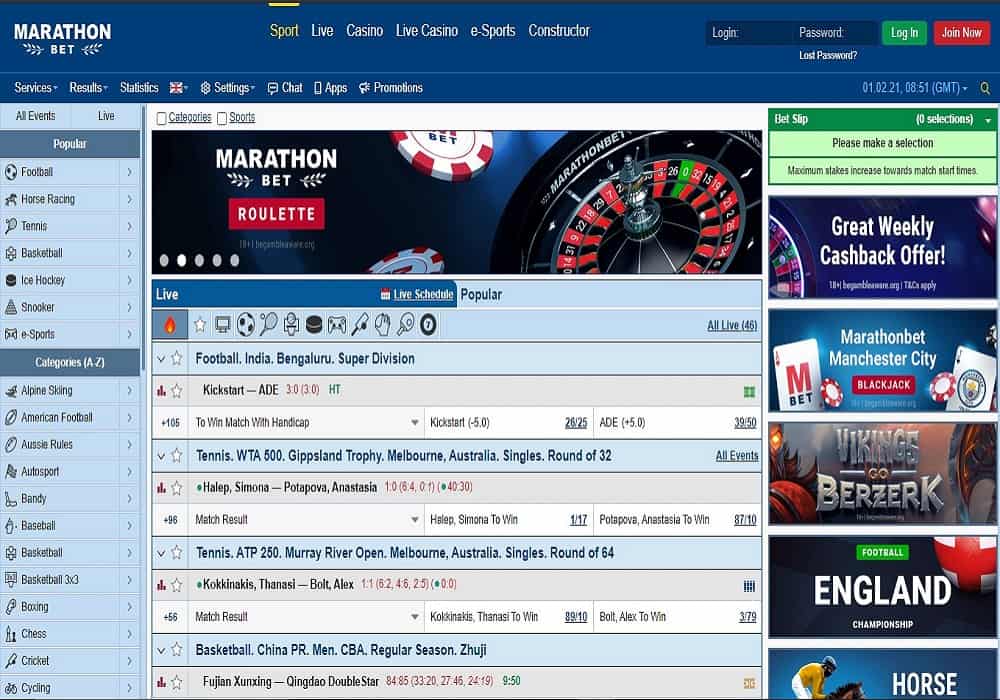
Task: Open the Promotions megaphone link
Action: [x=391, y=88]
